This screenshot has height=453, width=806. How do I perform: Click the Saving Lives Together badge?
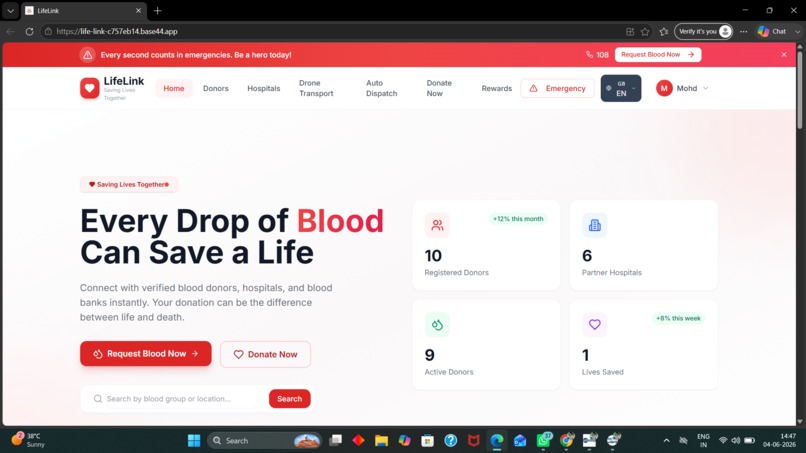pos(129,185)
